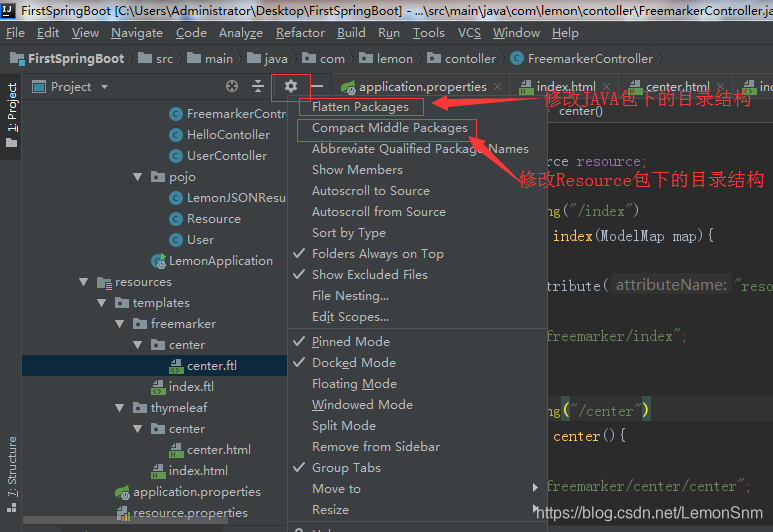Enable Compact Middle Packages option
The height and width of the screenshot is (532, 773).
(389, 128)
